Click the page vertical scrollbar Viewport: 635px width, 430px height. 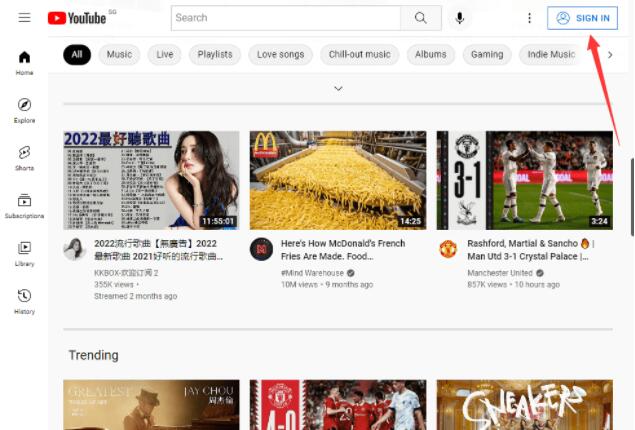tap(632, 197)
